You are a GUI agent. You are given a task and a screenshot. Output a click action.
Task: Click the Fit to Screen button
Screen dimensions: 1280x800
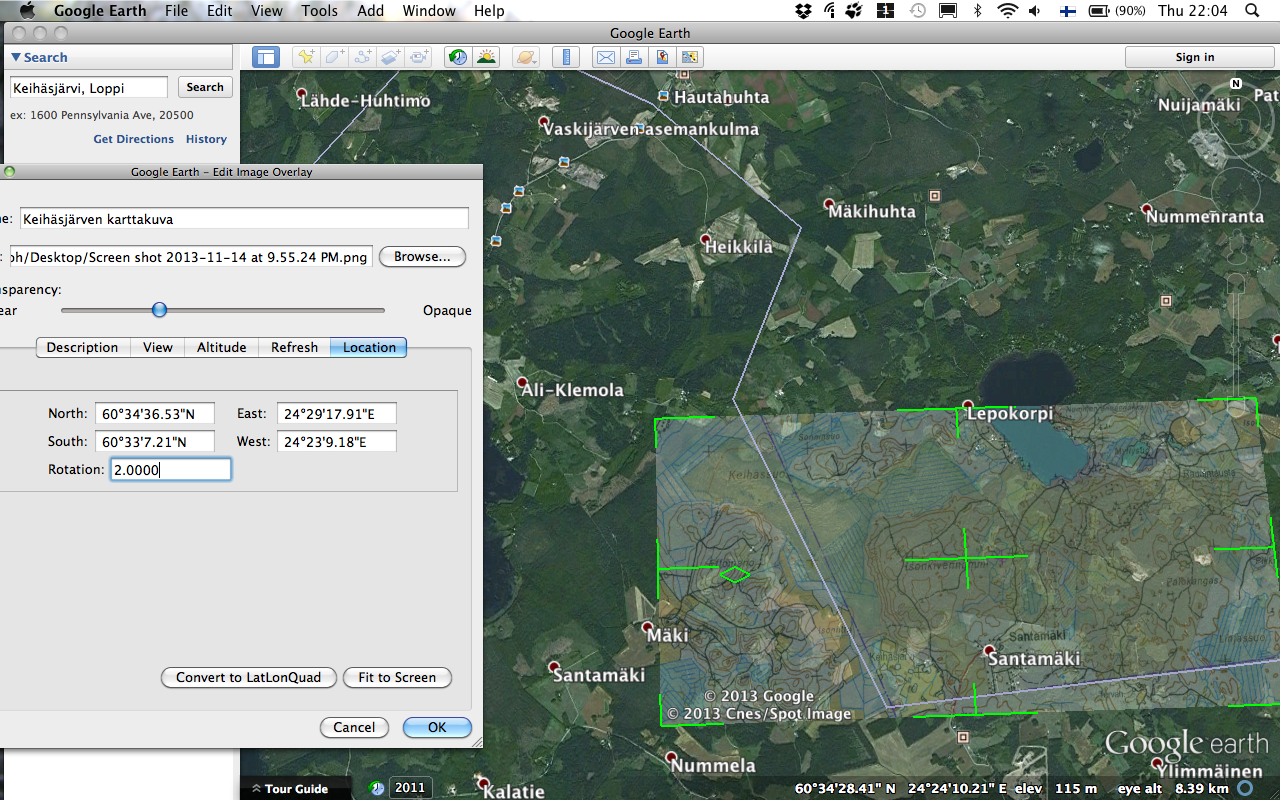pos(397,677)
